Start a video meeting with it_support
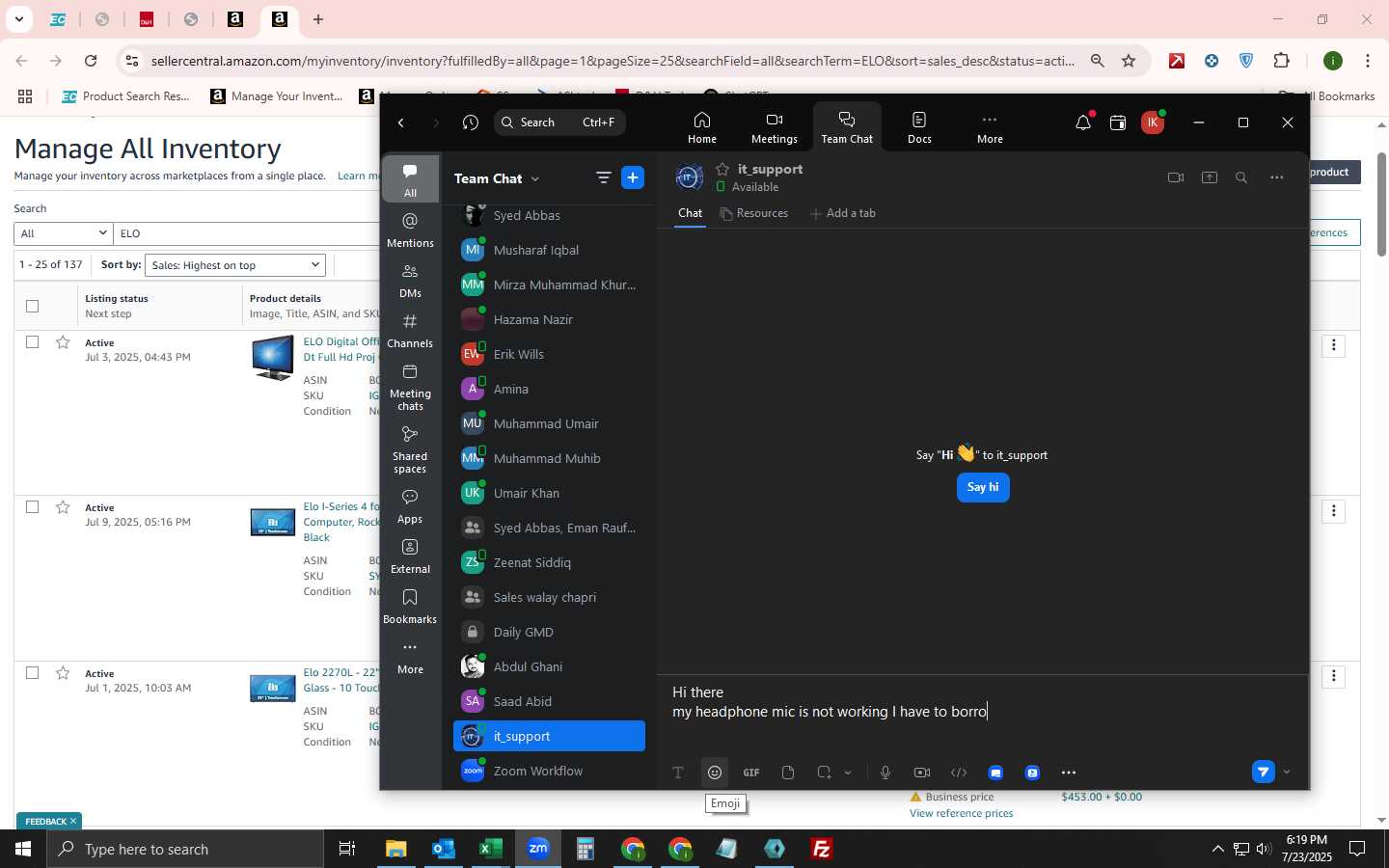 [x=1175, y=177]
